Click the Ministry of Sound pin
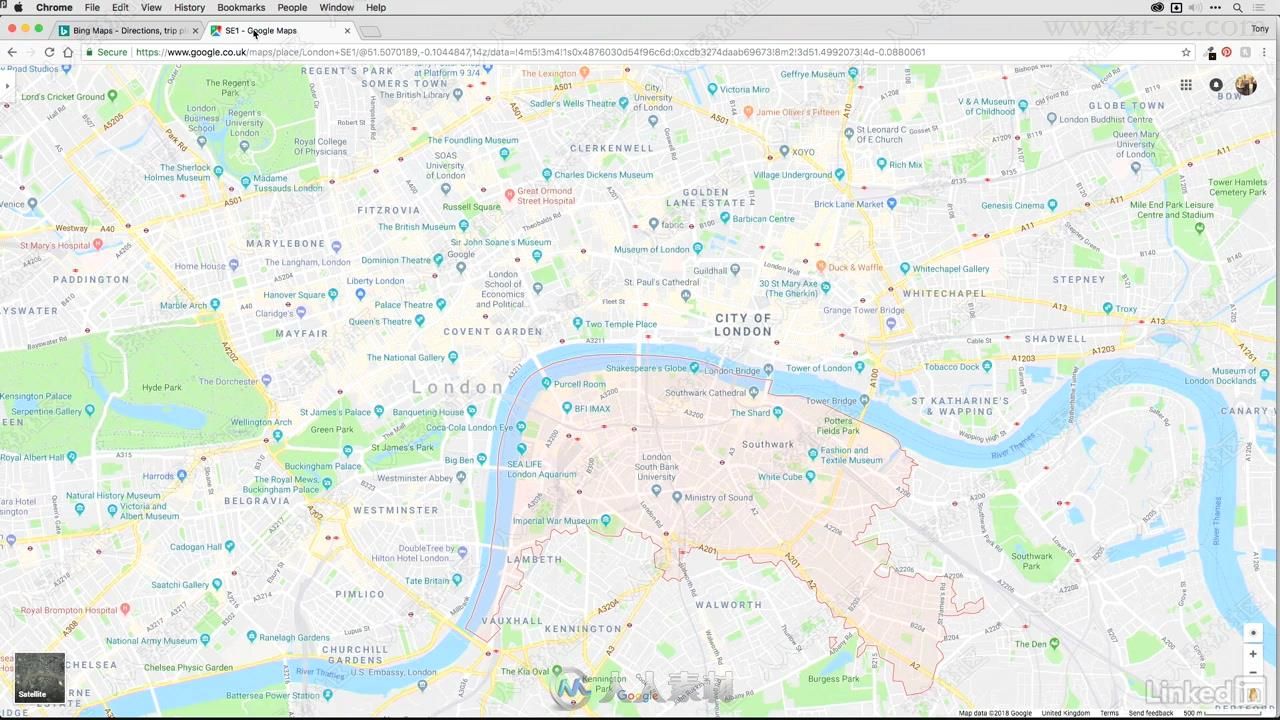1280x720 pixels. pyautogui.click(x=678, y=497)
